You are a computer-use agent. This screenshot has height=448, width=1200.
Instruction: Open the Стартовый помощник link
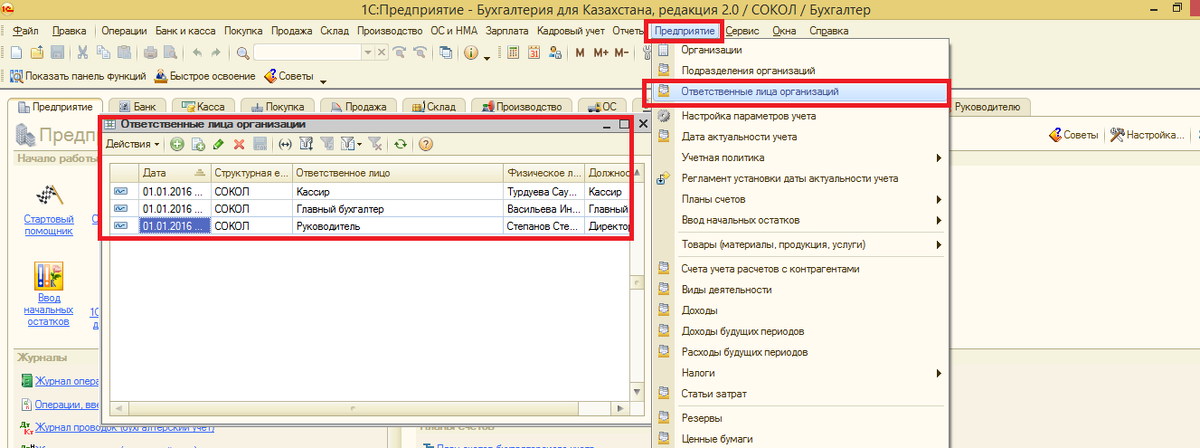[x=48, y=225]
